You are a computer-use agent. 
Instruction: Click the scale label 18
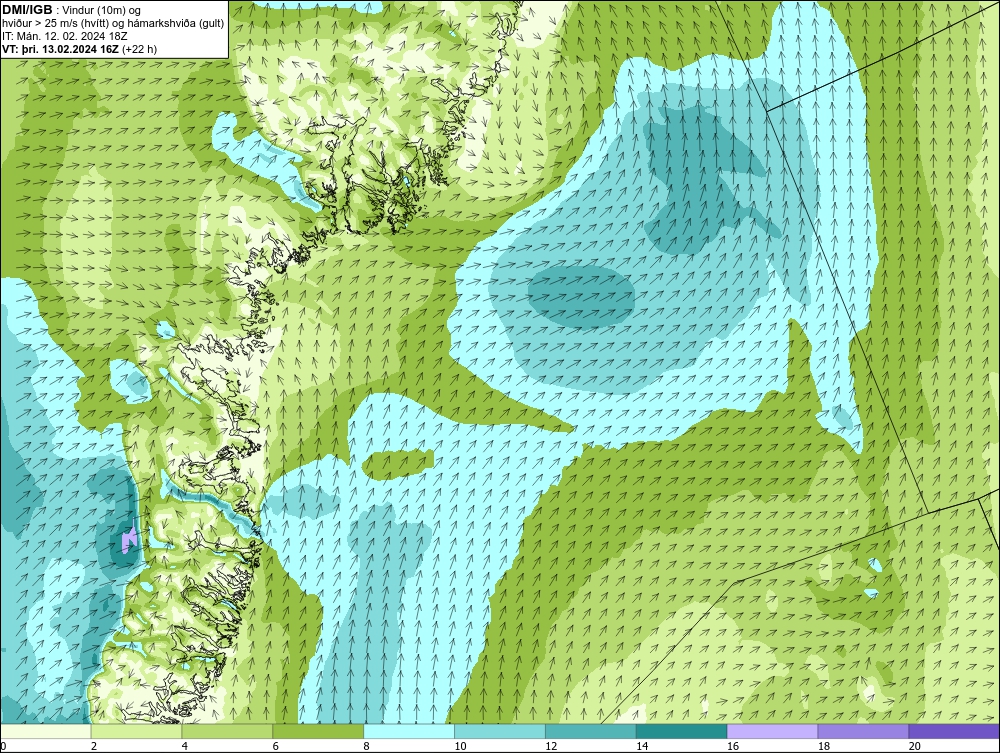823,746
